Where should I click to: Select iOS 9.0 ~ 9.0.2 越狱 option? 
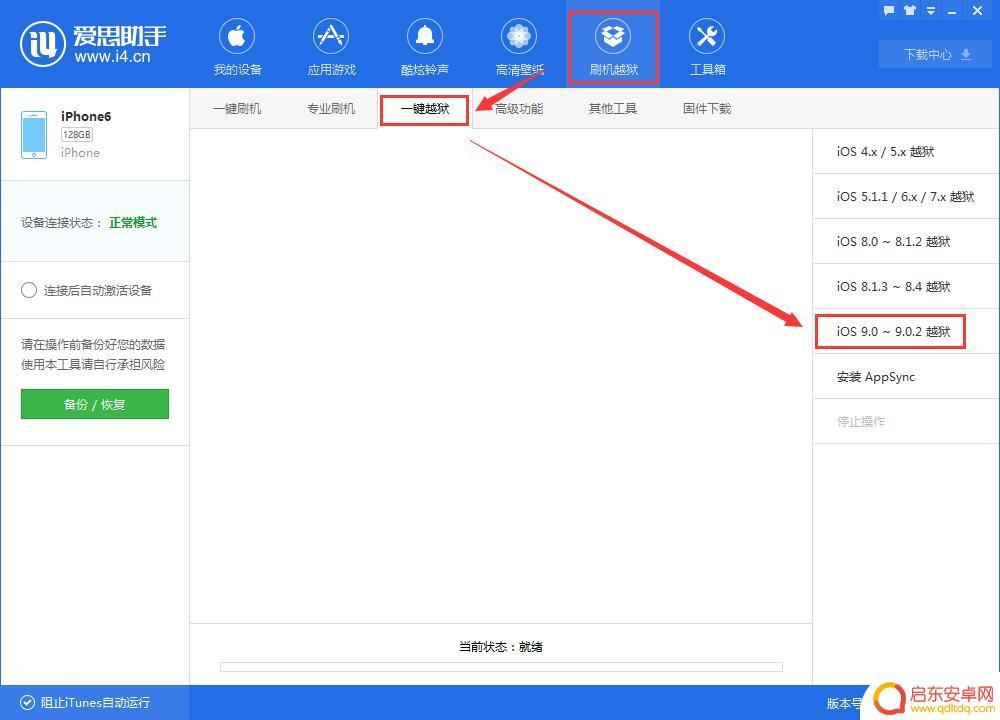(906, 332)
